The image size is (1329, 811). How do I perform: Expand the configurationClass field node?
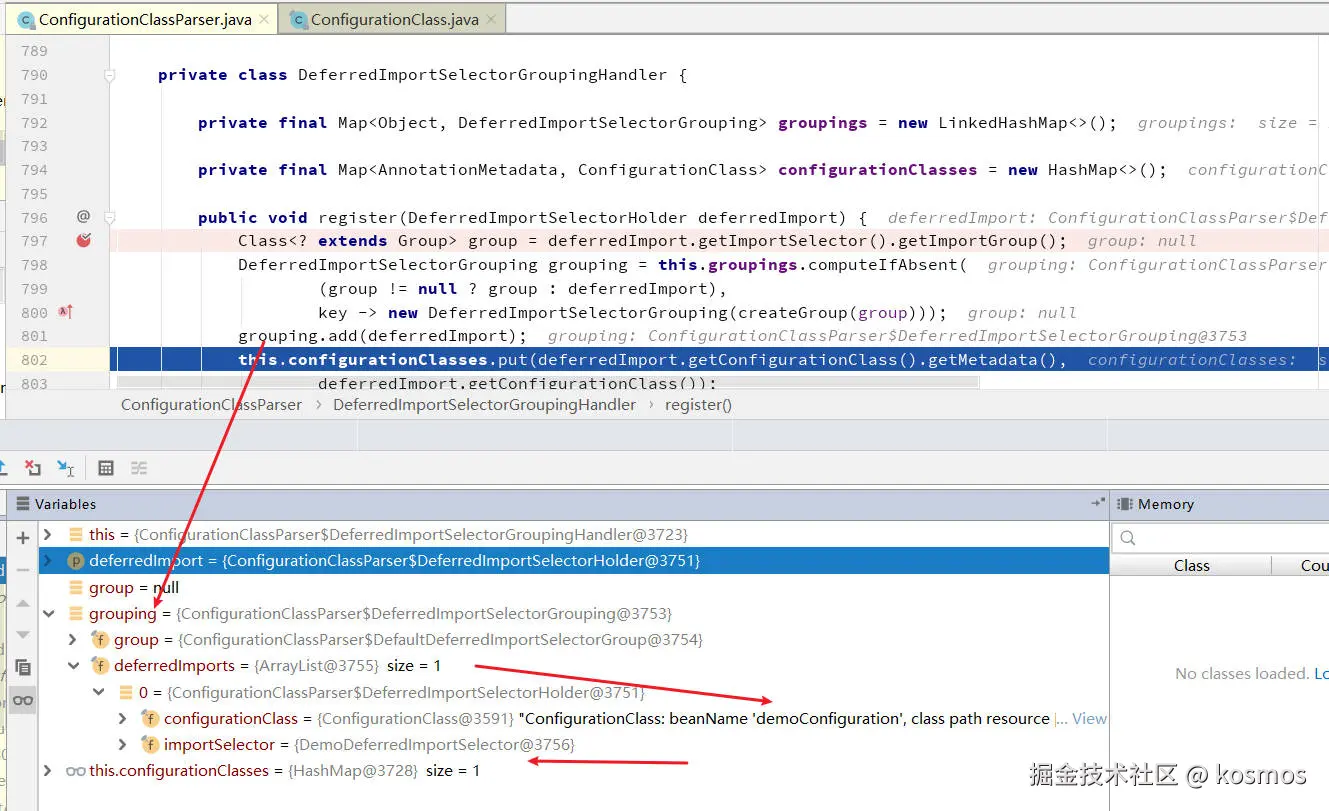point(123,718)
